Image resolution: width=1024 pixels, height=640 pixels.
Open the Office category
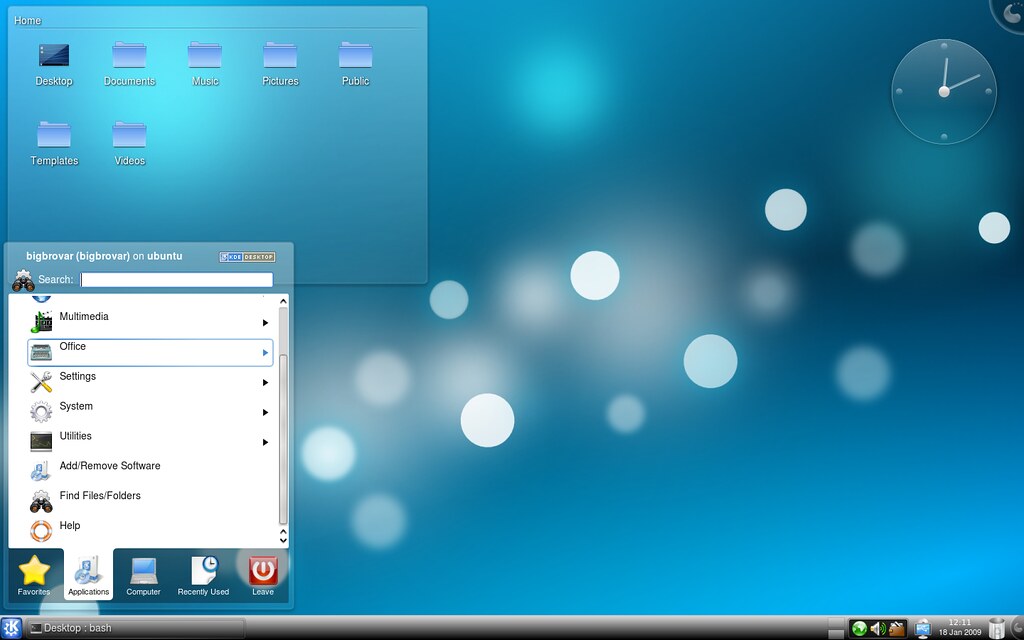[150, 352]
